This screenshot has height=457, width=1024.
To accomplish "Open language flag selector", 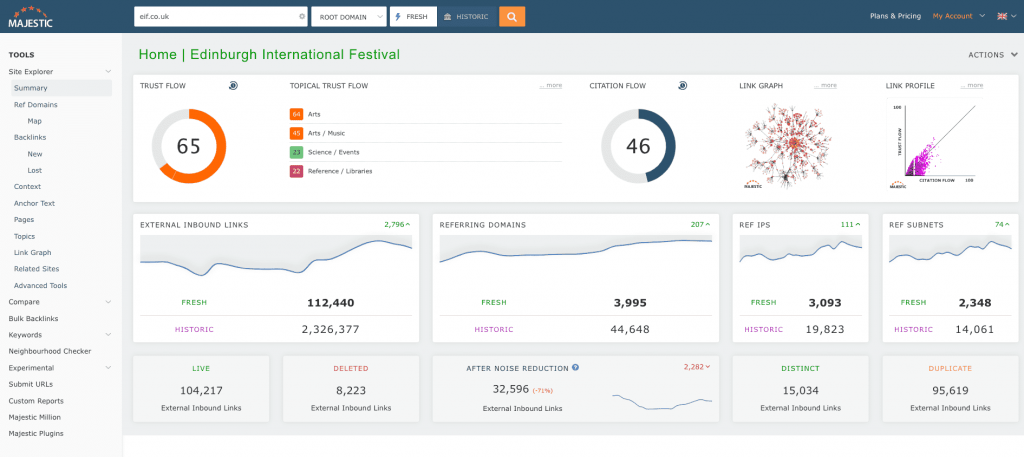I will (x=1006, y=16).
